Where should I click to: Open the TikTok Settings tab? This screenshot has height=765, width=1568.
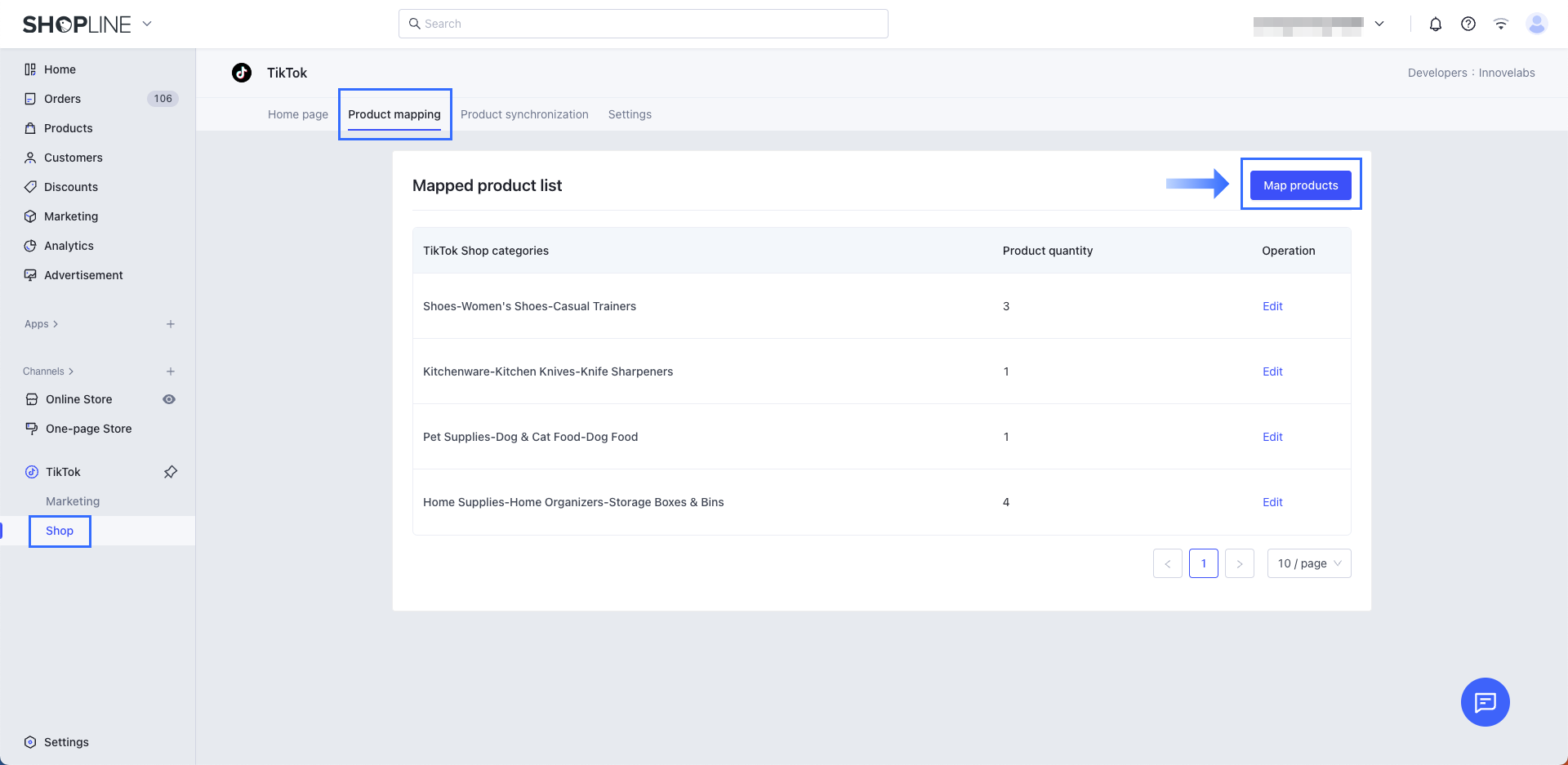coord(630,114)
